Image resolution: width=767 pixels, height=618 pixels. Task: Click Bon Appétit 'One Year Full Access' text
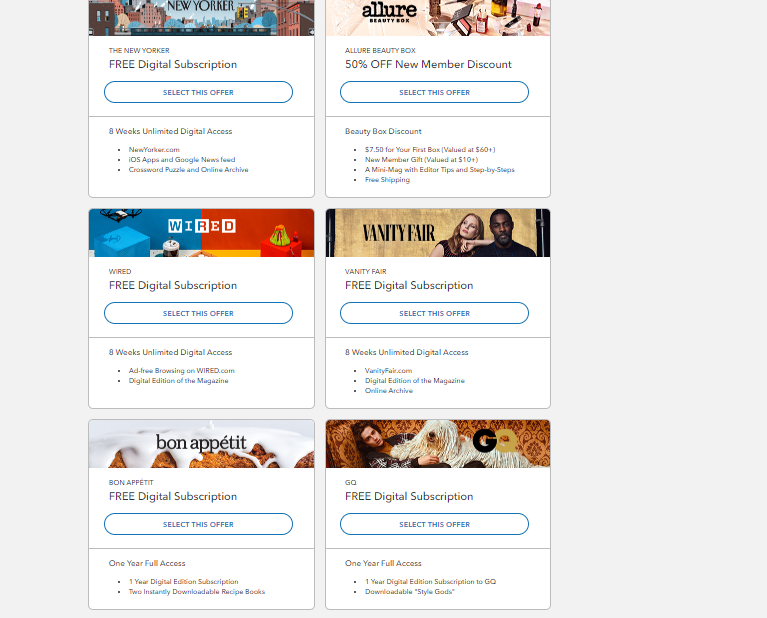(x=147, y=563)
